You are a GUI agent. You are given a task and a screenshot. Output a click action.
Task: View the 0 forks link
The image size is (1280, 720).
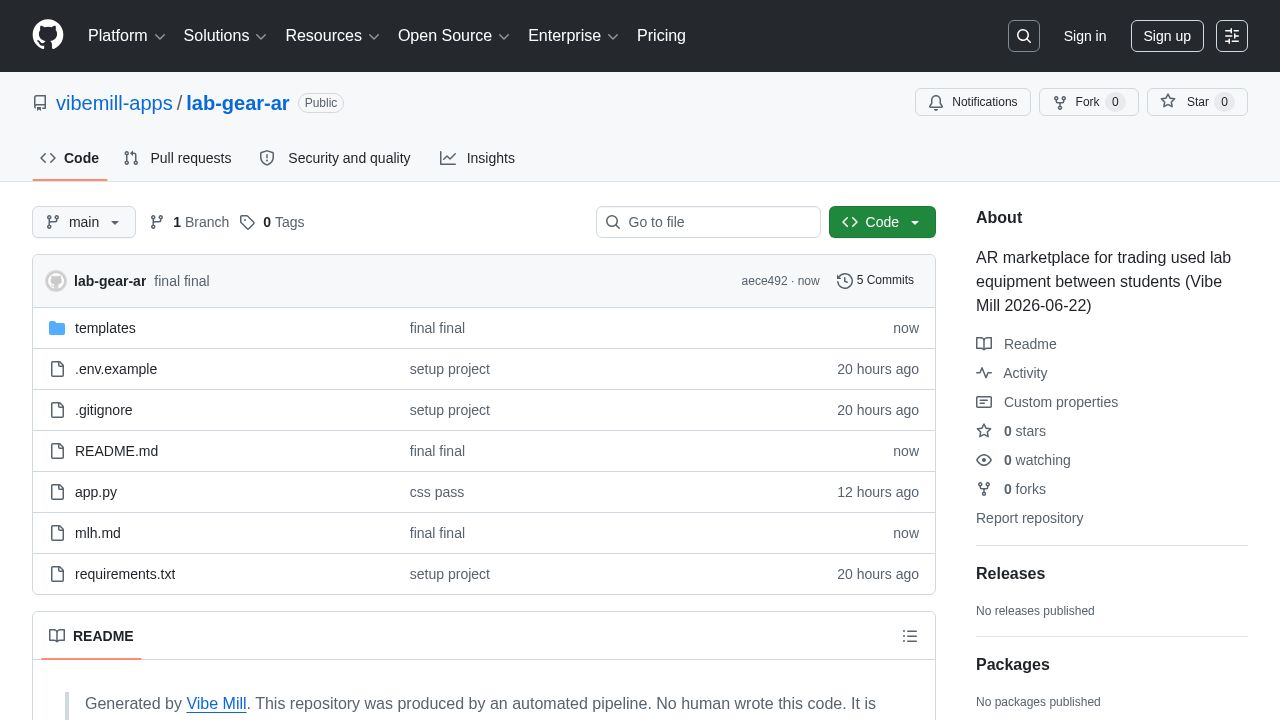point(1024,489)
